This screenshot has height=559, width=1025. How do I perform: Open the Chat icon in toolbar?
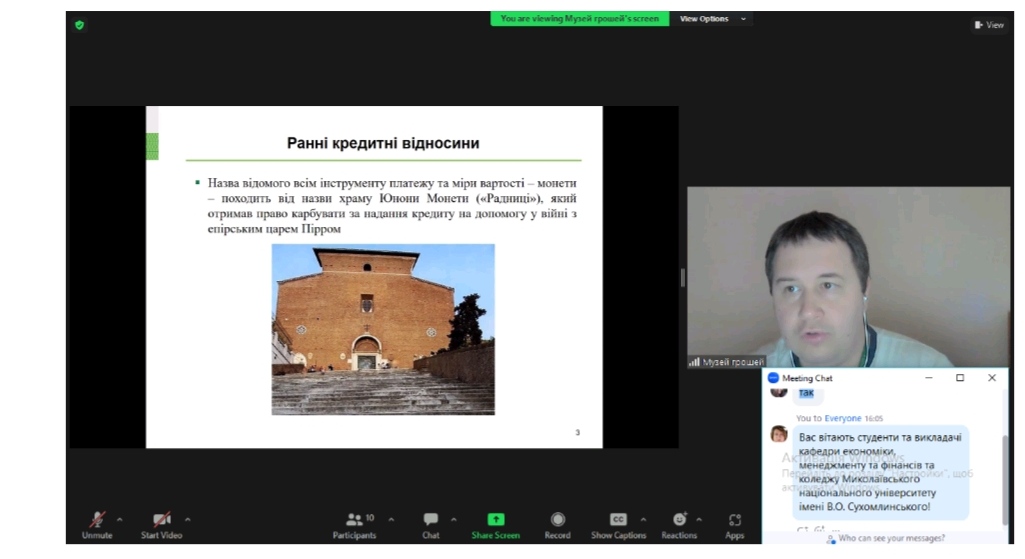click(430, 519)
